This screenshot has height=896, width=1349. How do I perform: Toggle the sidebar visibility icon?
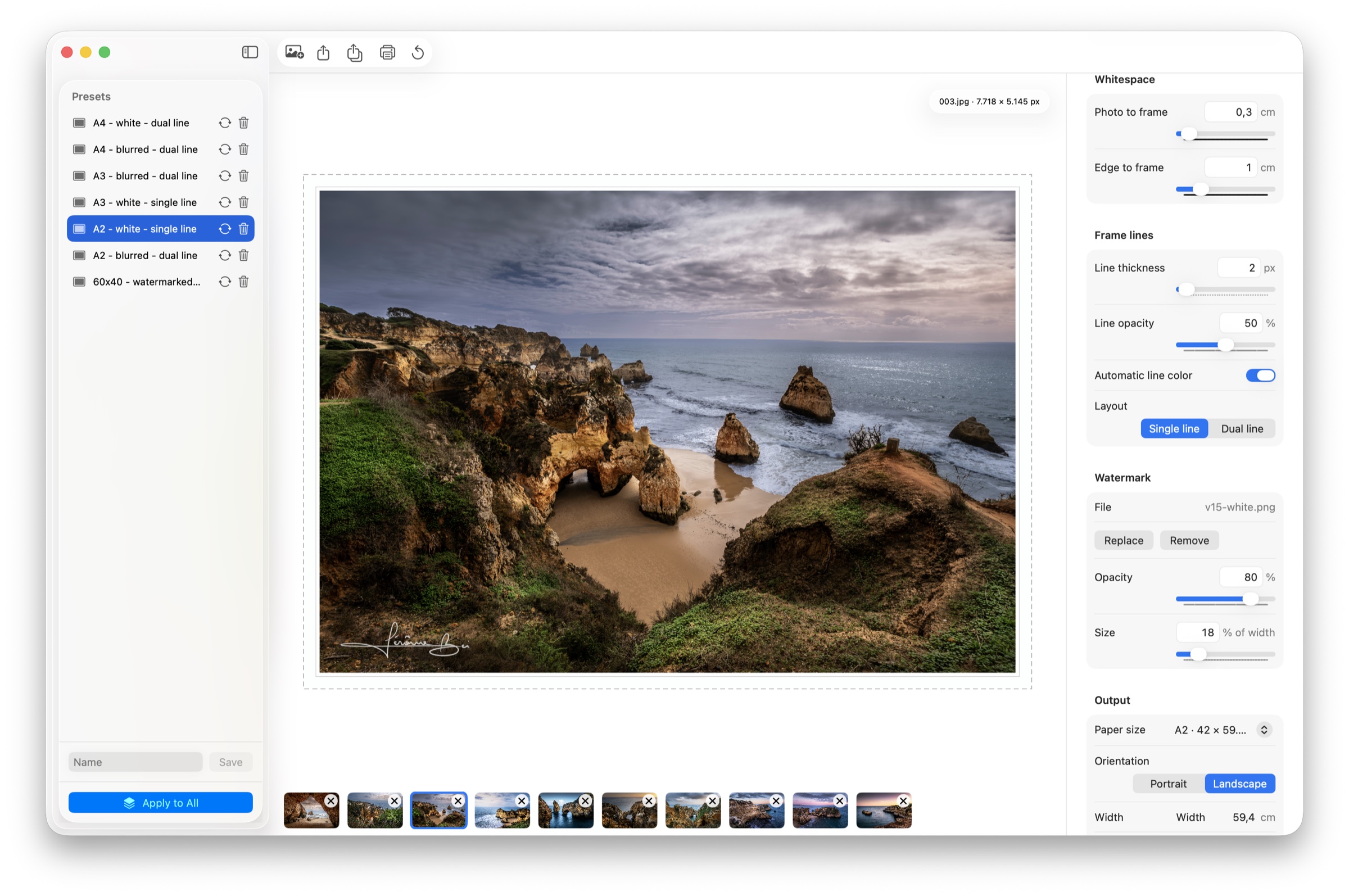point(250,53)
